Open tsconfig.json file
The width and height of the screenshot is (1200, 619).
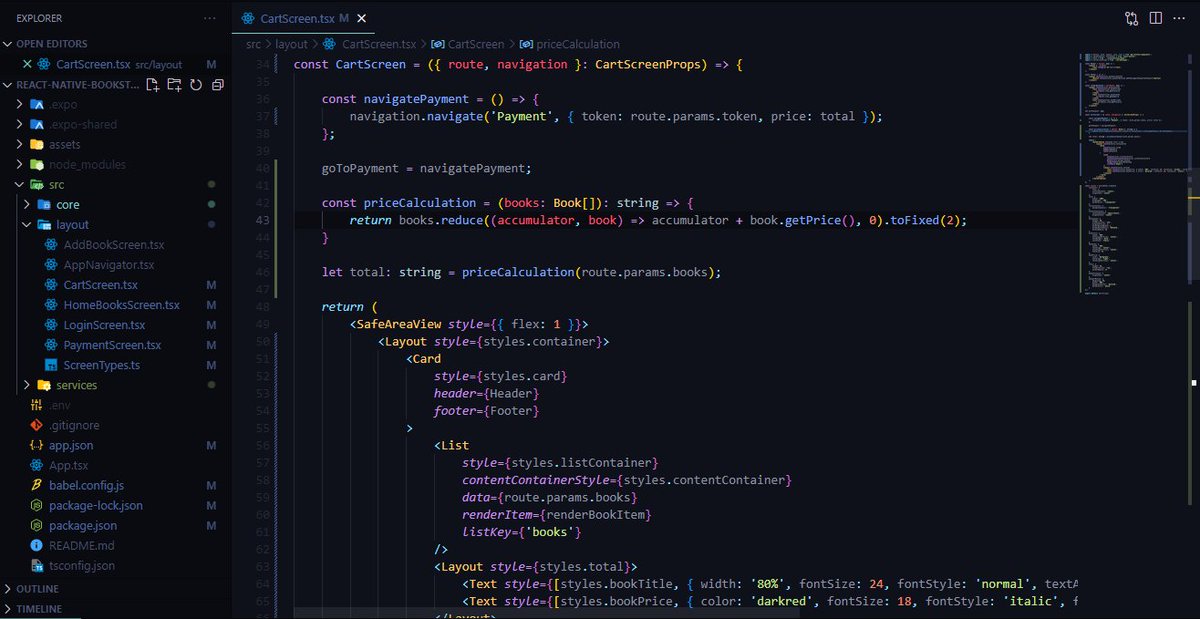(115, 565)
